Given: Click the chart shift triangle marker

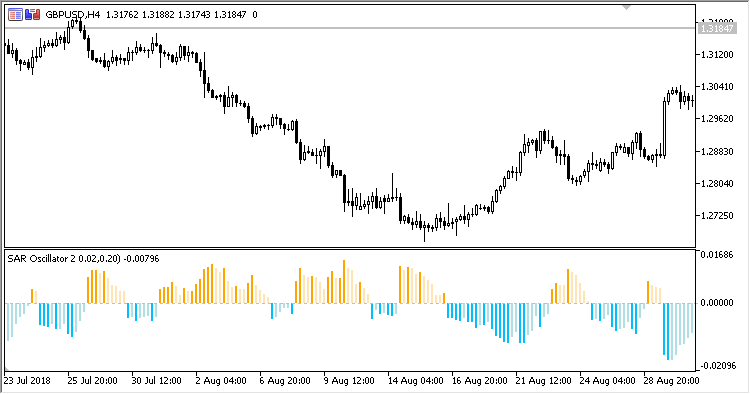Looking at the screenshot, I should 626,8.
